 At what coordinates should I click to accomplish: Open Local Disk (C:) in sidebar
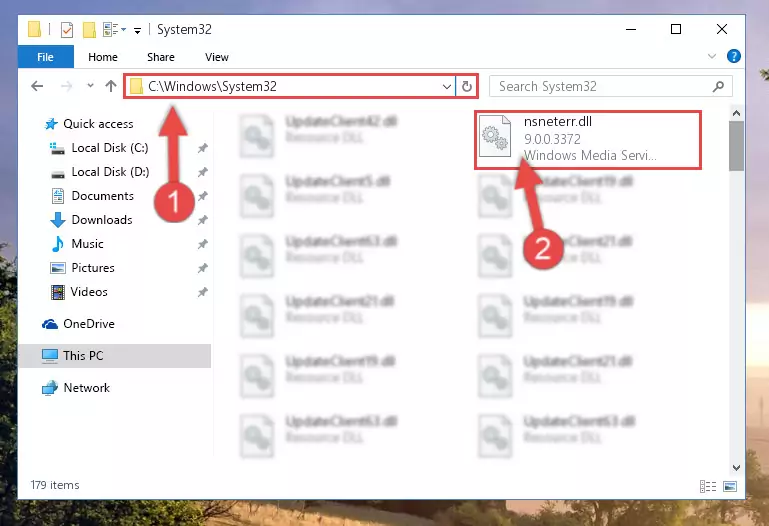(110, 148)
